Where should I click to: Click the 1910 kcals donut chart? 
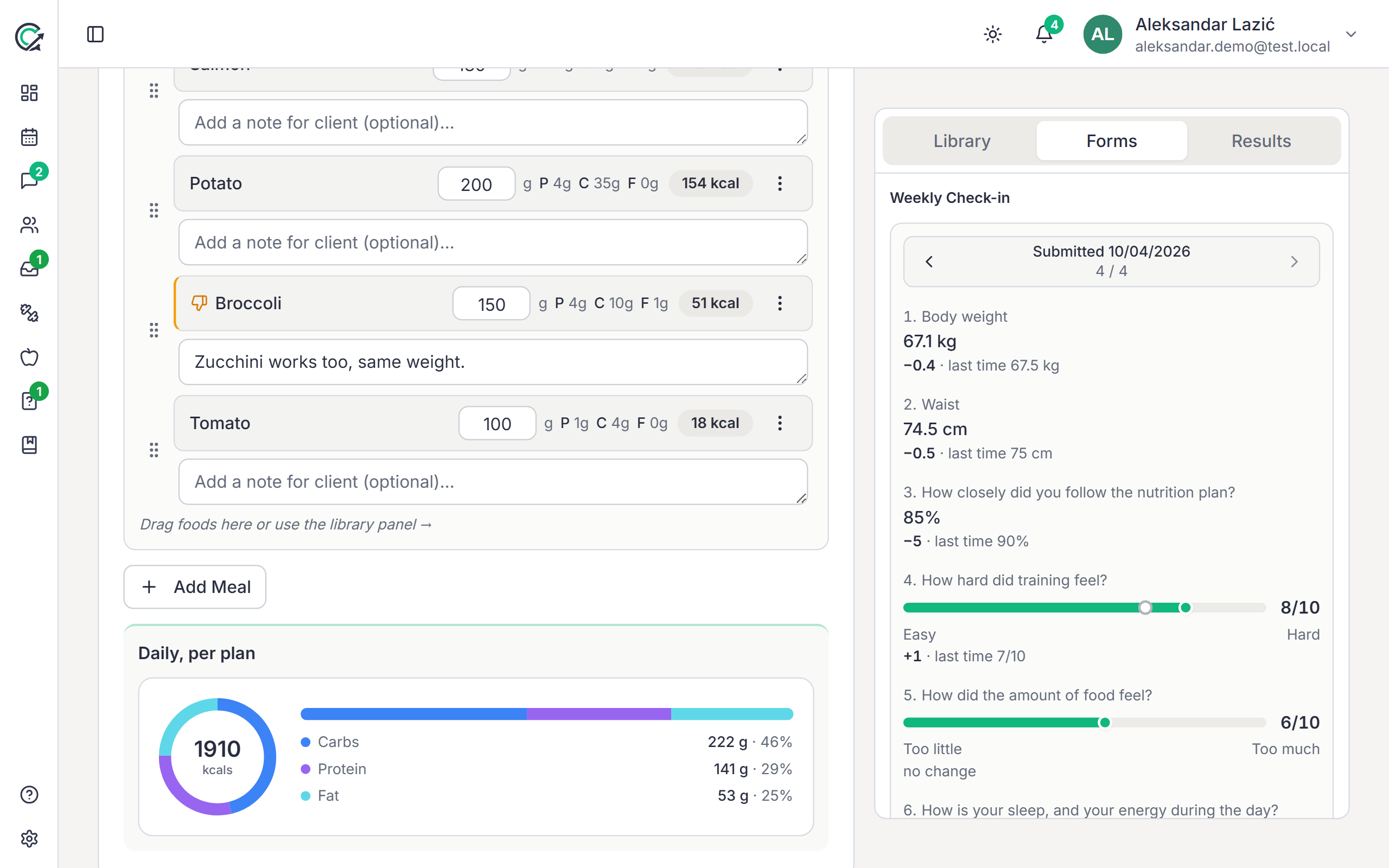click(218, 757)
